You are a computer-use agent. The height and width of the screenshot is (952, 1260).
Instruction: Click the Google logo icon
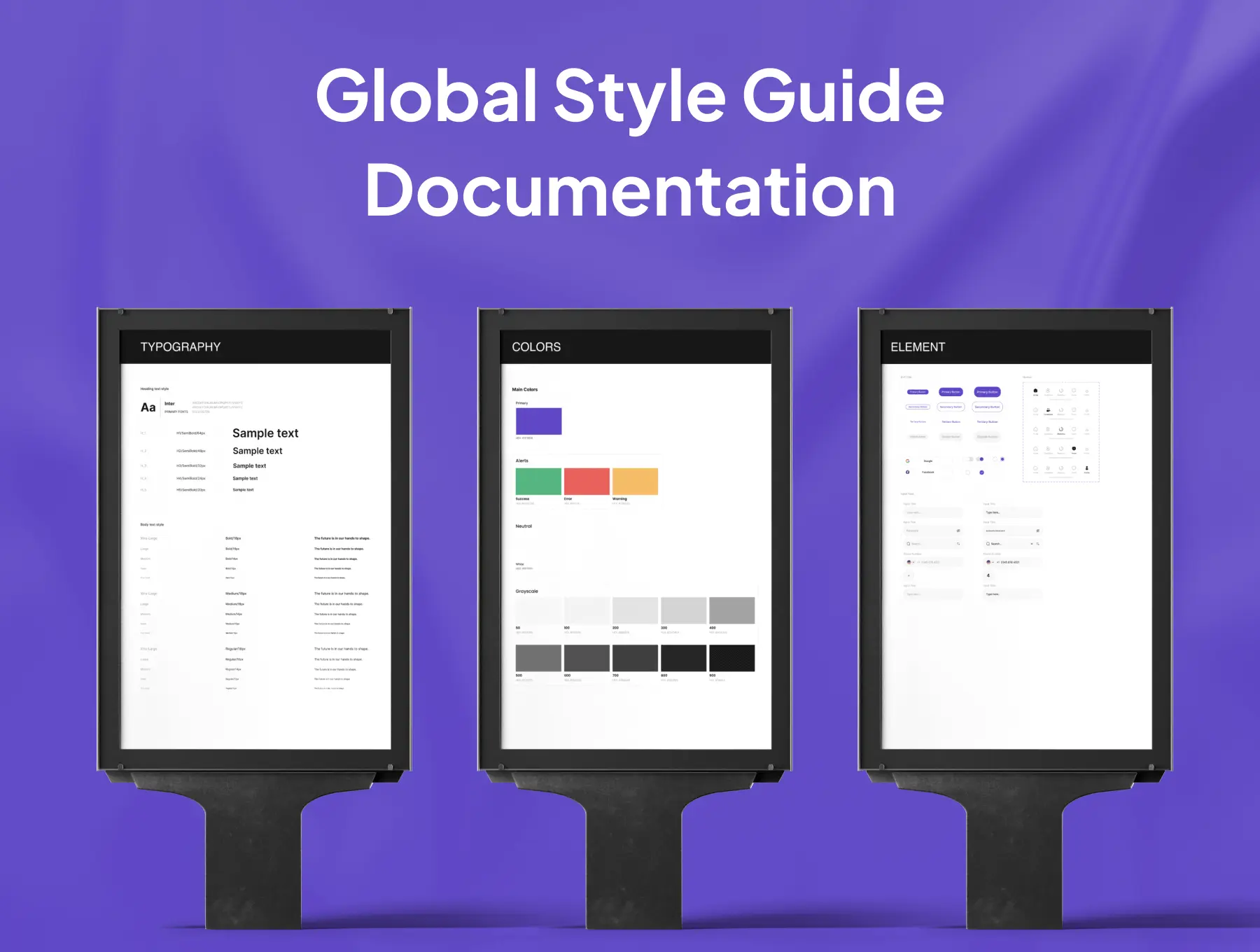907,461
